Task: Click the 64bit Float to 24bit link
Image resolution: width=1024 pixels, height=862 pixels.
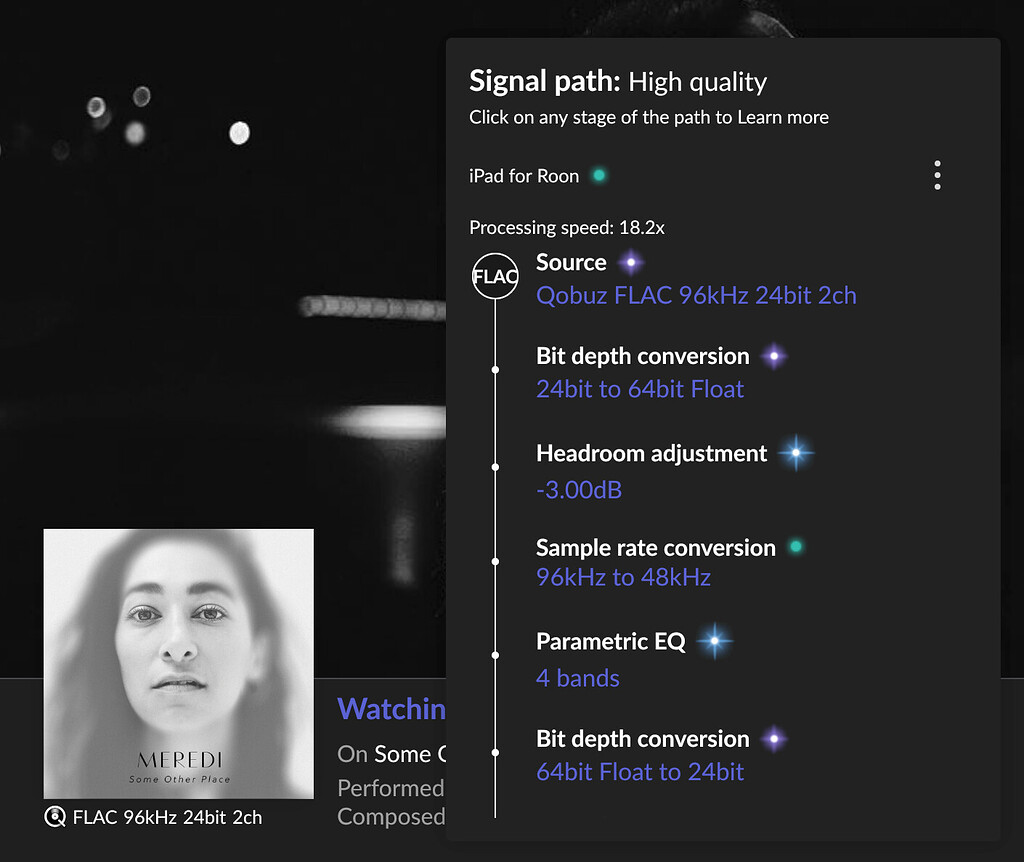Action: 640,771
